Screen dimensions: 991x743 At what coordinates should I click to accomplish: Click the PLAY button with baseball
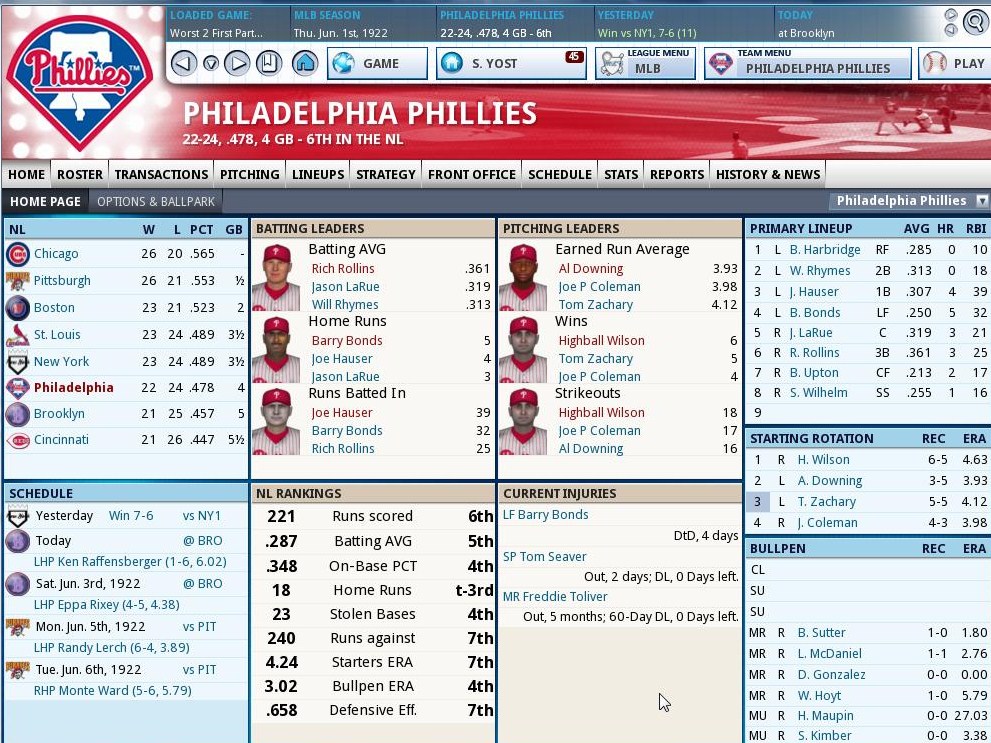tap(956, 64)
